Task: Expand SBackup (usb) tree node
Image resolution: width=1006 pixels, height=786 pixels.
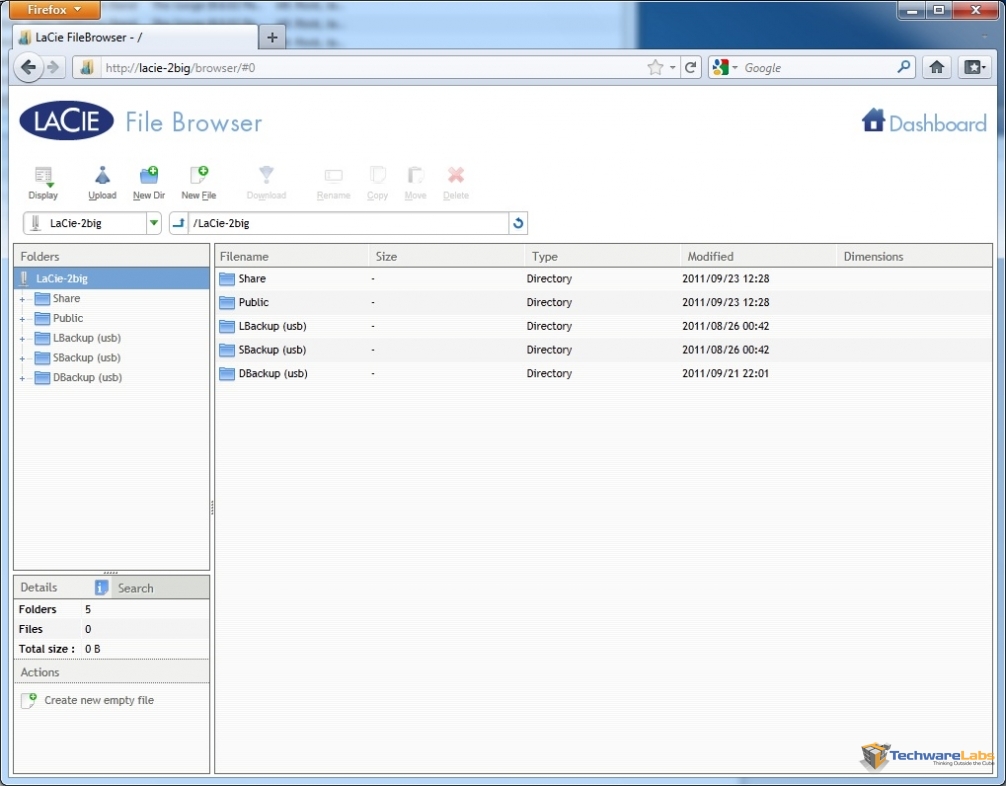Action: [22, 359]
